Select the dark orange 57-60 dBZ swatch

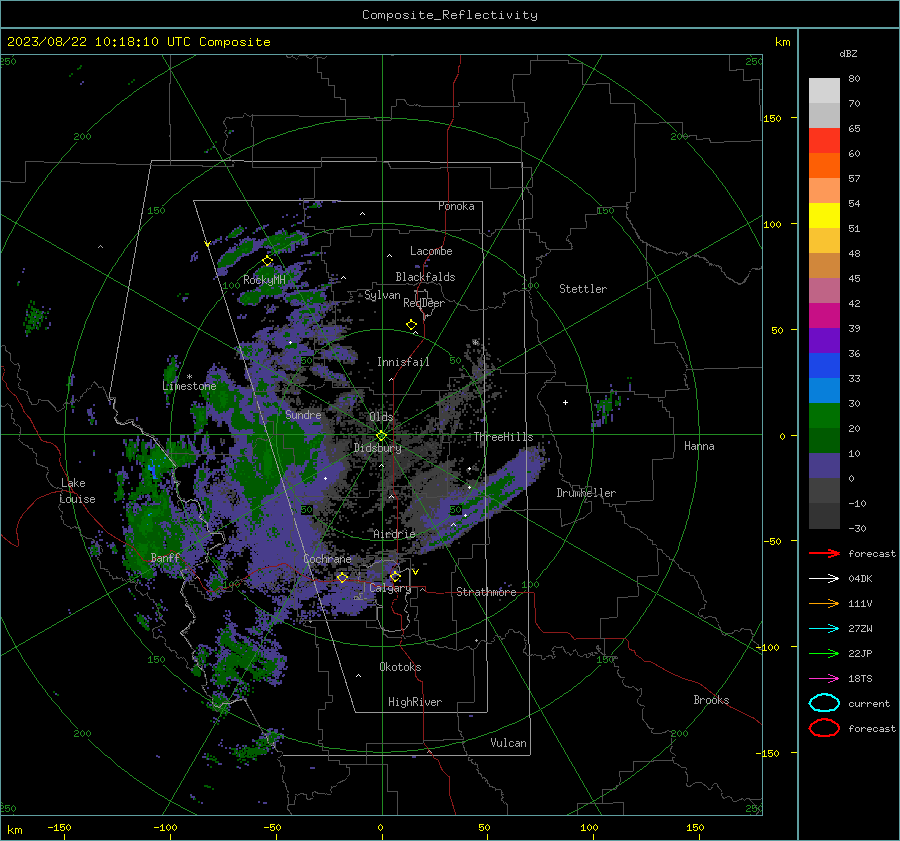pyautogui.click(x=824, y=165)
